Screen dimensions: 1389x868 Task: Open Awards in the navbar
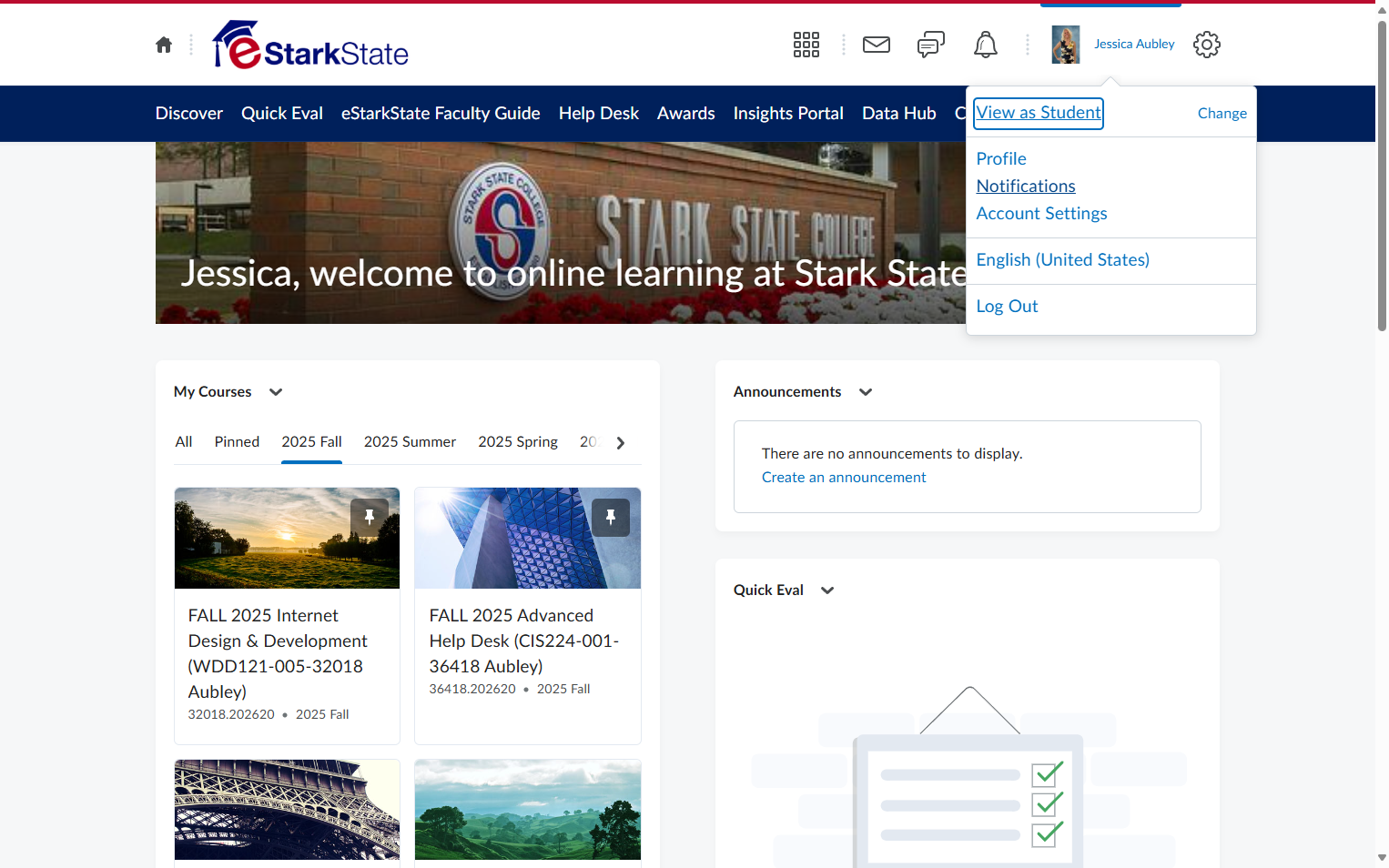(x=686, y=114)
